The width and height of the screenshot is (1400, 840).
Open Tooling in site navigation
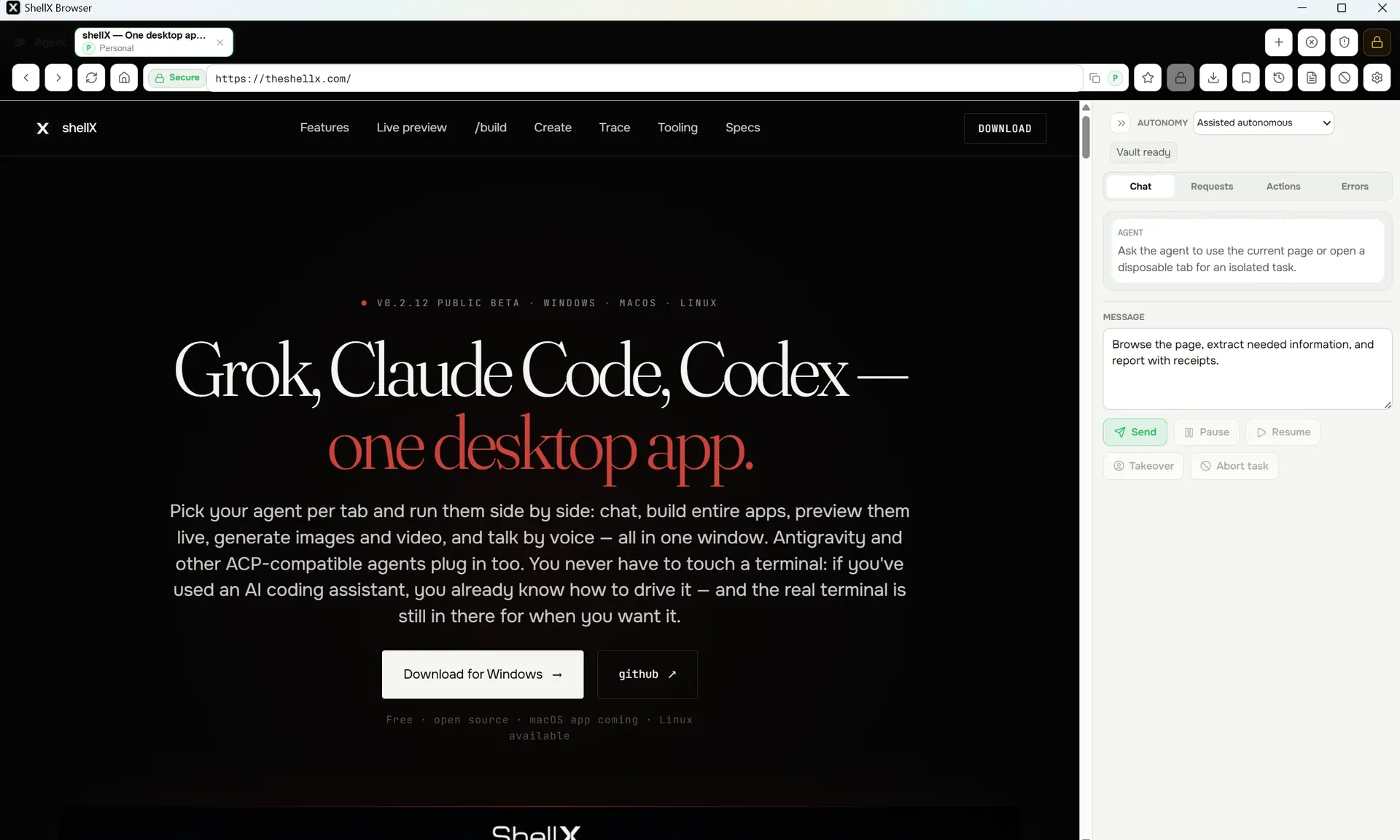click(677, 128)
